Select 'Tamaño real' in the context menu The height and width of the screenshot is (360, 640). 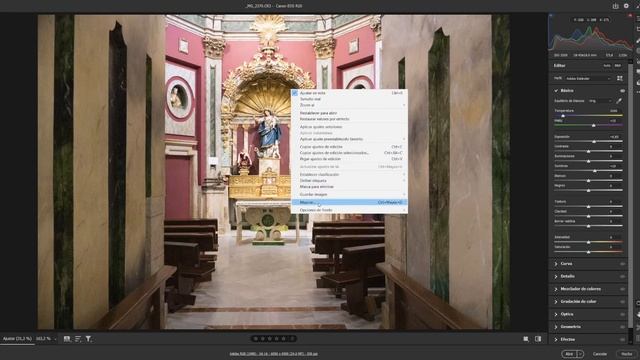coord(349,99)
